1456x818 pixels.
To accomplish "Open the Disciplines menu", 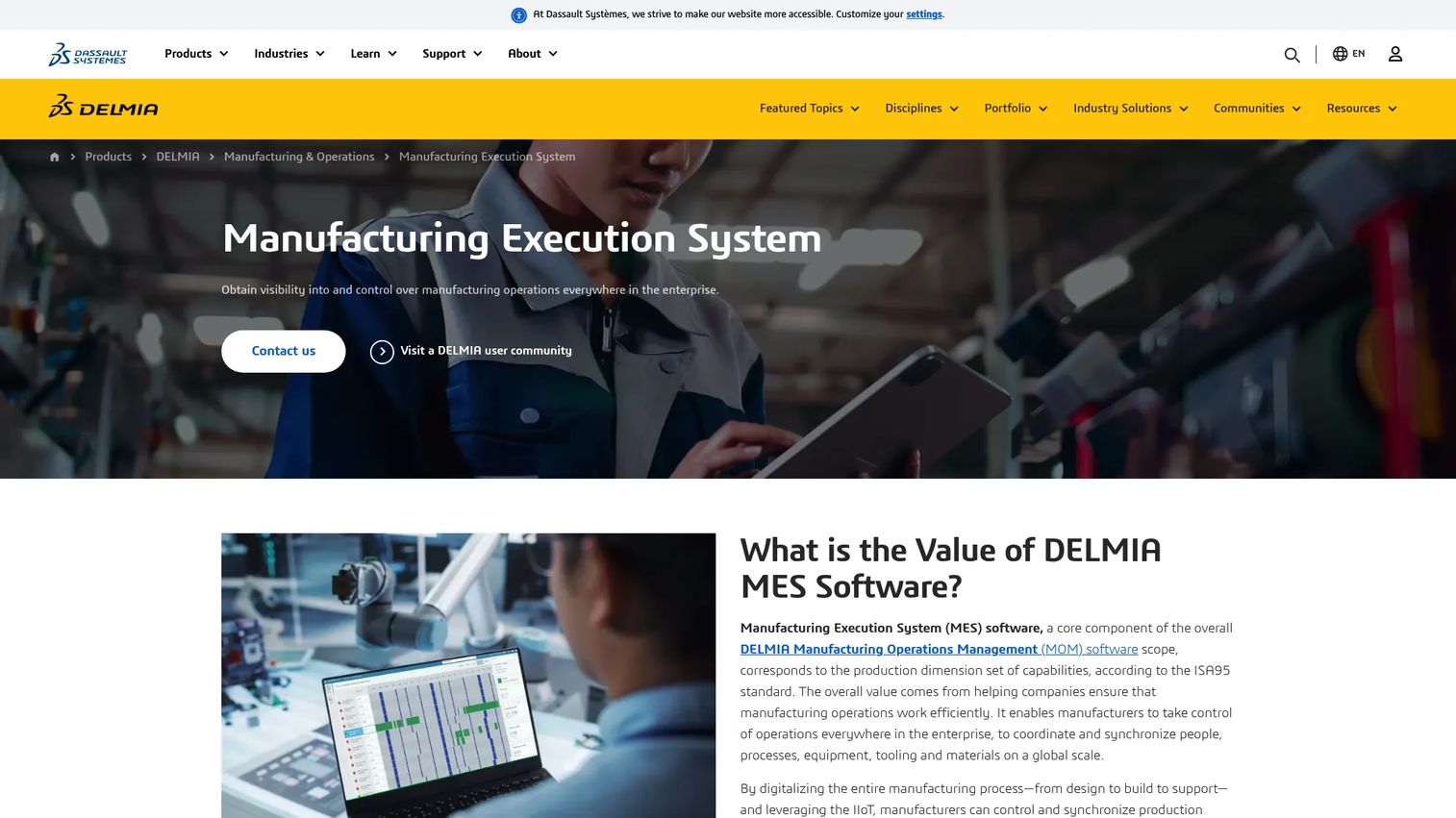I will (921, 109).
